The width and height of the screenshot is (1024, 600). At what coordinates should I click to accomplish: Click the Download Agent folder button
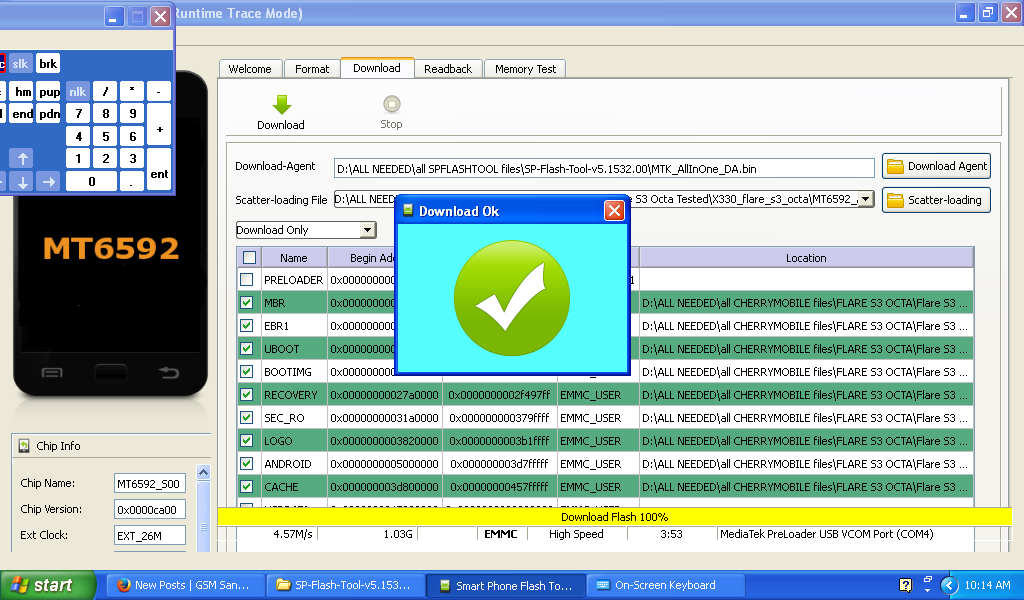pyautogui.click(x=936, y=167)
